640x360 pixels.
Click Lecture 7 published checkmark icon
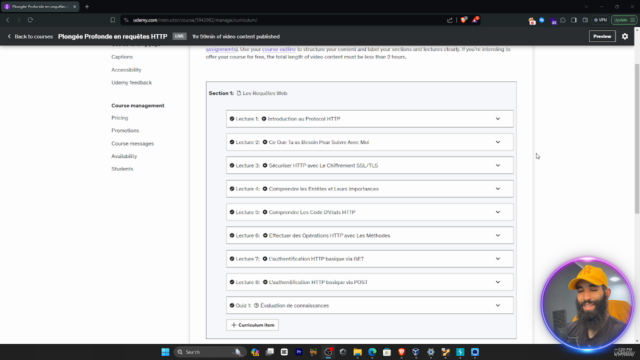pos(232,258)
